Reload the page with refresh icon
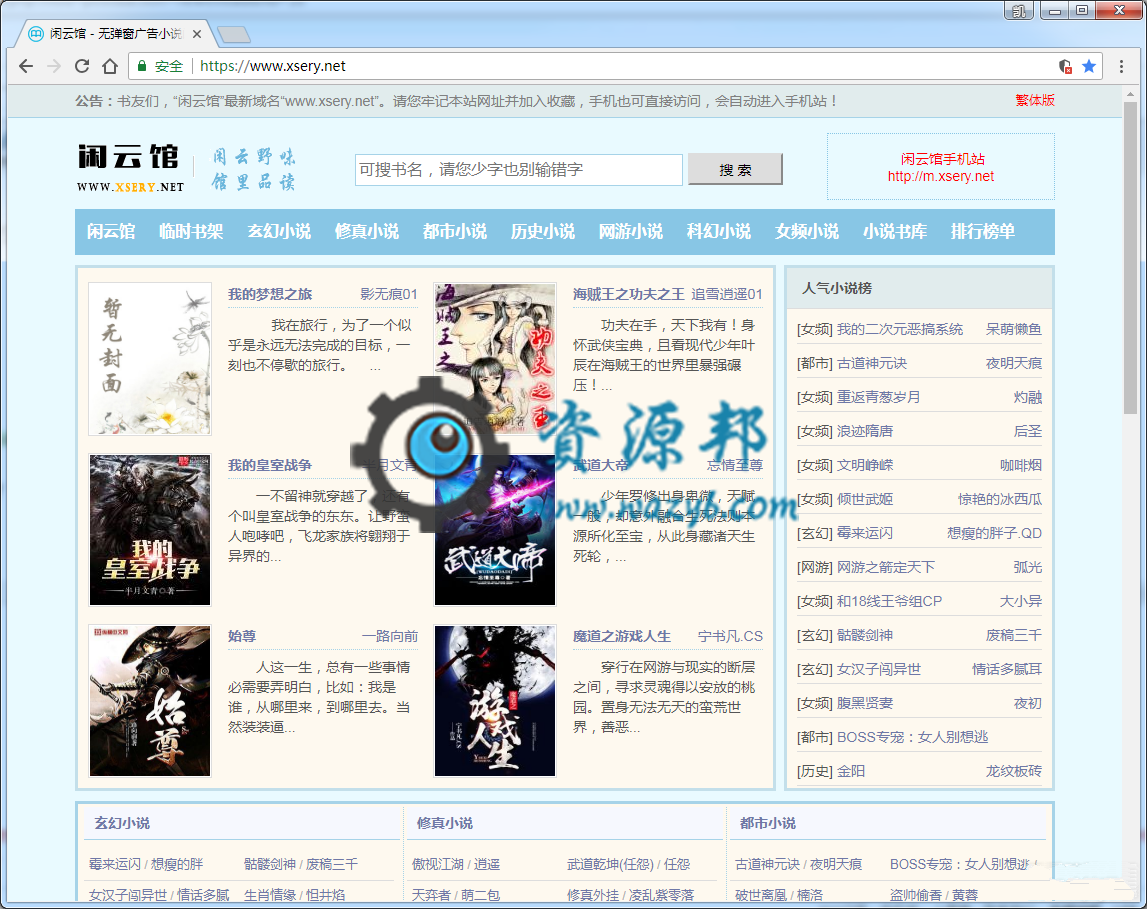The width and height of the screenshot is (1147, 909). 82,66
